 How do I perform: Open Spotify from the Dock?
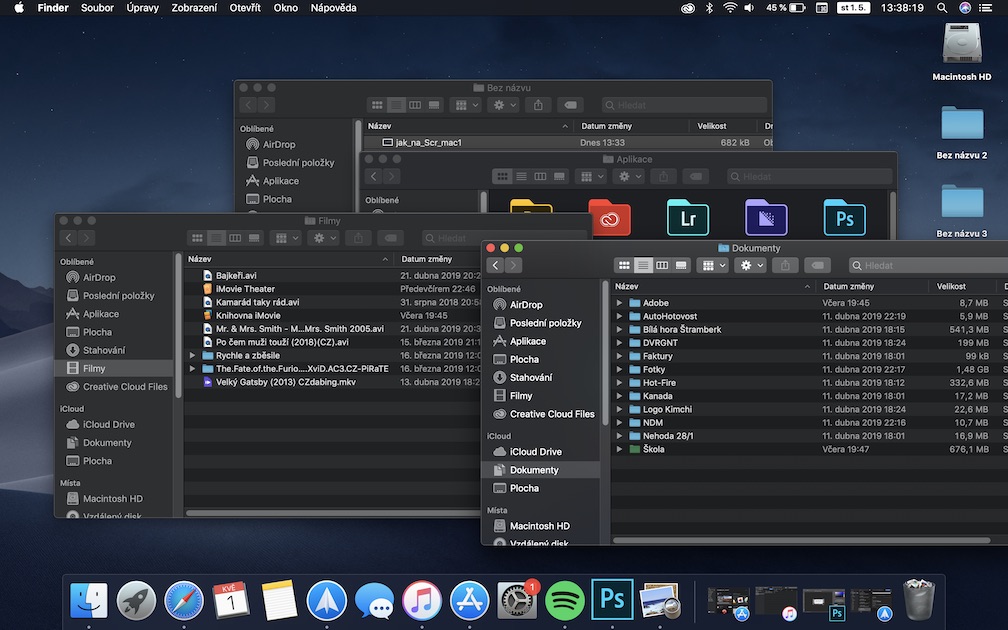pos(565,600)
